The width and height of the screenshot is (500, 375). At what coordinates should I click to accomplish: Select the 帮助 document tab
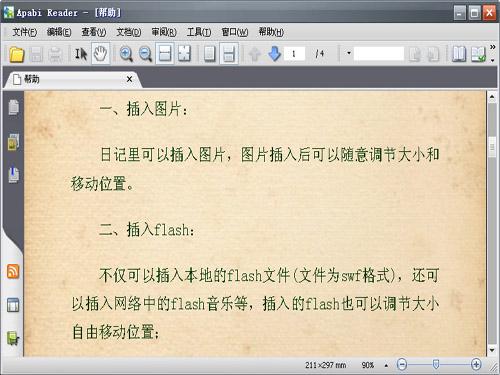pos(72,79)
